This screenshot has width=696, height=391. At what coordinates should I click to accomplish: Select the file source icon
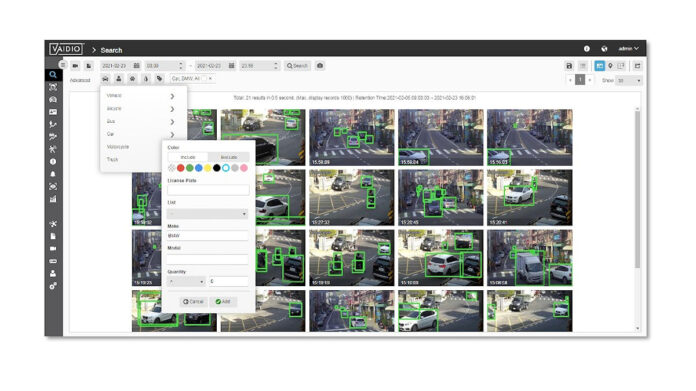coord(89,66)
